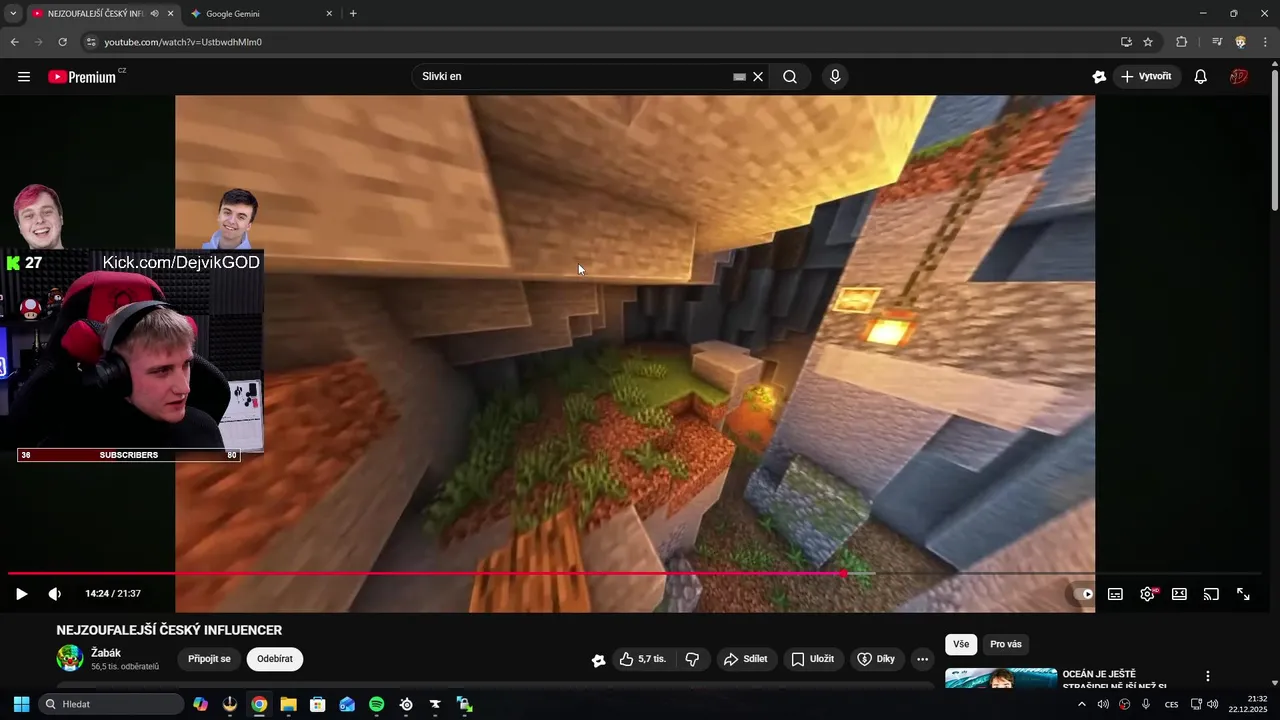Open the YouTube hamburger guide menu

pyautogui.click(x=24, y=77)
